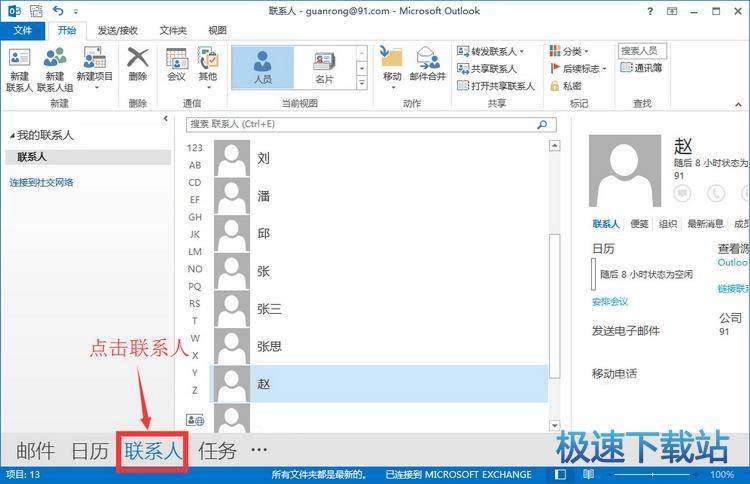Click the Reading view status bar icon

[x=588, y=474]
